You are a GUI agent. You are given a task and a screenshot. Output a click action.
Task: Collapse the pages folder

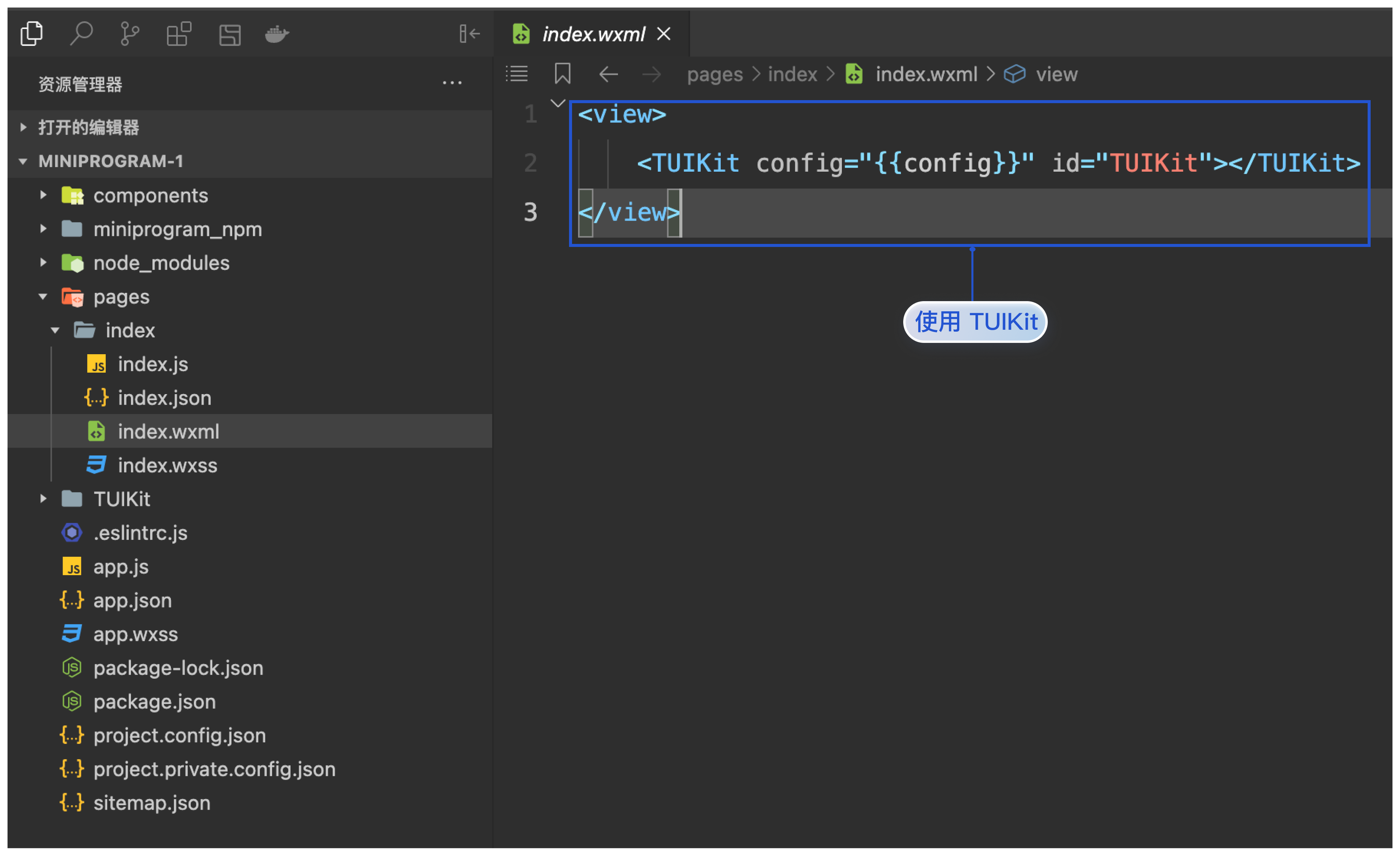250,297
